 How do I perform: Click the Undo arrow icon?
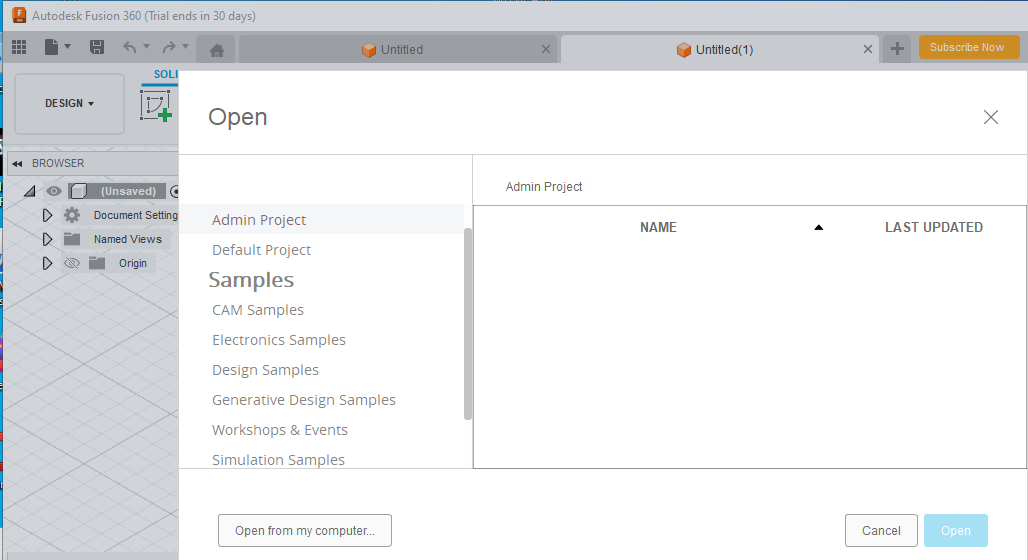(x=129, y=47)
